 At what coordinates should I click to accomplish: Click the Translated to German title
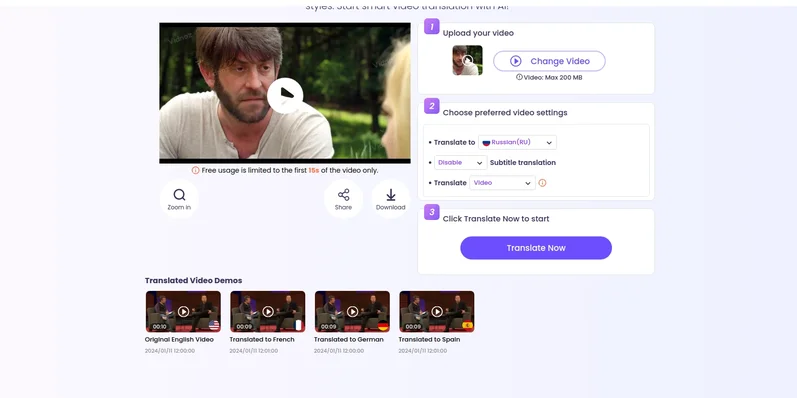point(349,340)
